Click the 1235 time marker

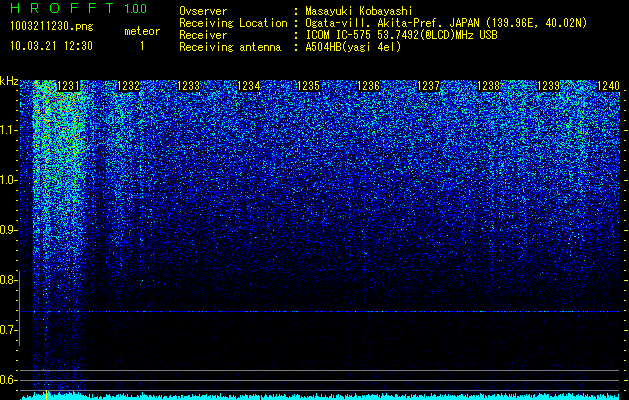[x=308, y=86]
